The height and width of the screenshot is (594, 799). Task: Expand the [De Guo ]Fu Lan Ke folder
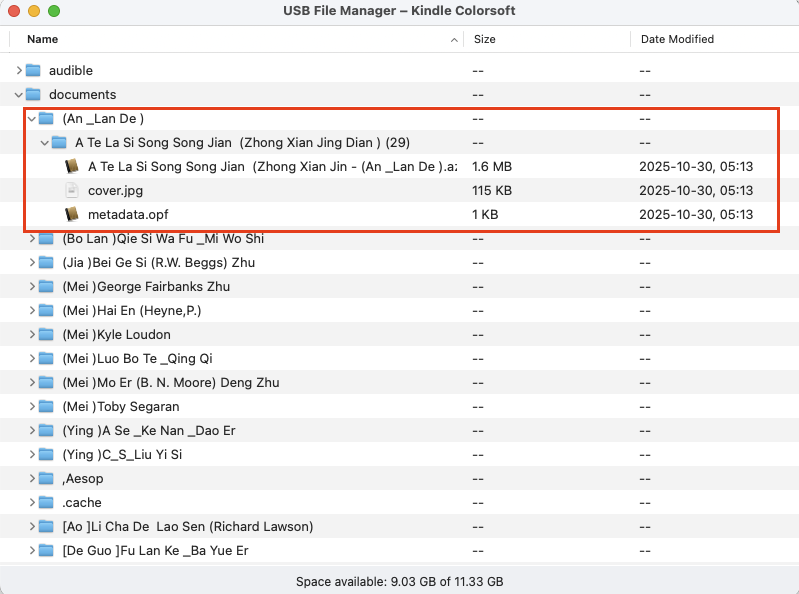click(x=32, y=550)
